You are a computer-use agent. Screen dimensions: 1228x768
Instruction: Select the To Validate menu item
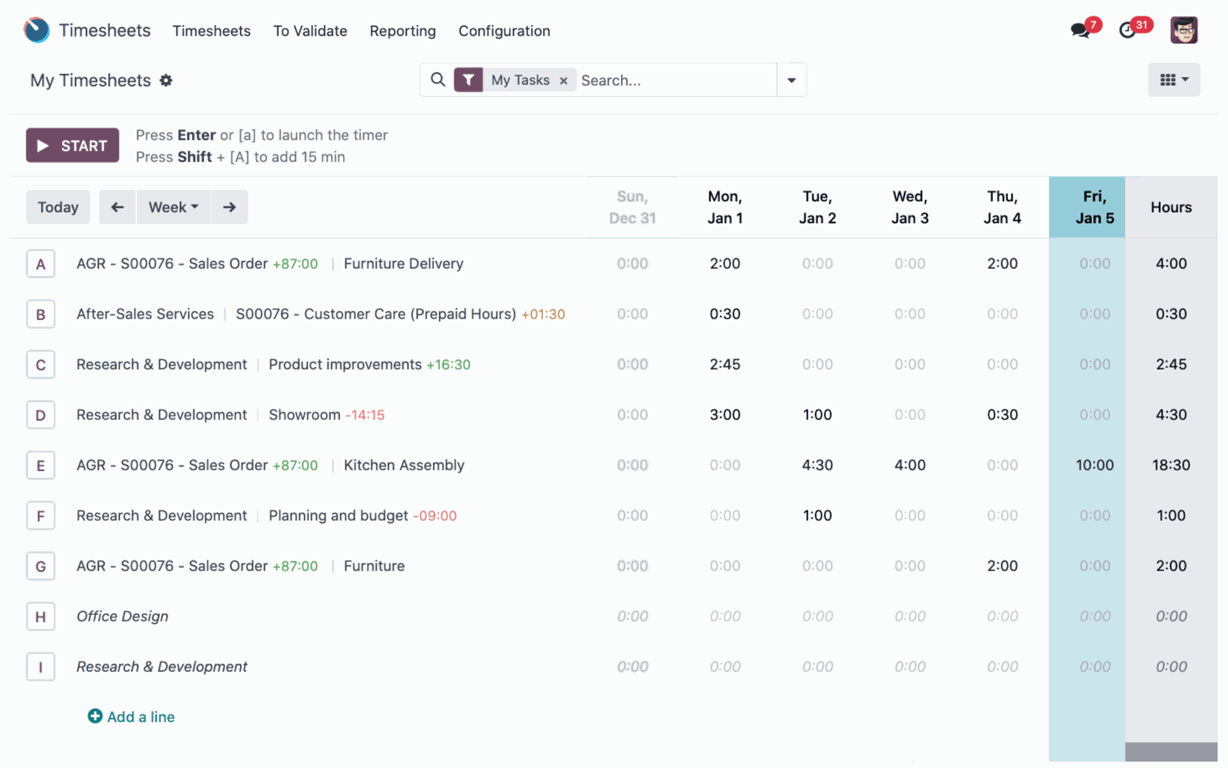tap(310, 31)
